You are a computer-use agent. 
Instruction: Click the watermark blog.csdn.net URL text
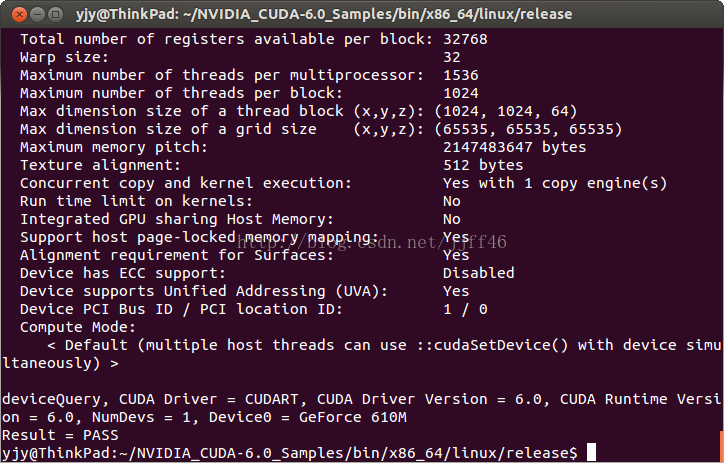pos(372,241)
